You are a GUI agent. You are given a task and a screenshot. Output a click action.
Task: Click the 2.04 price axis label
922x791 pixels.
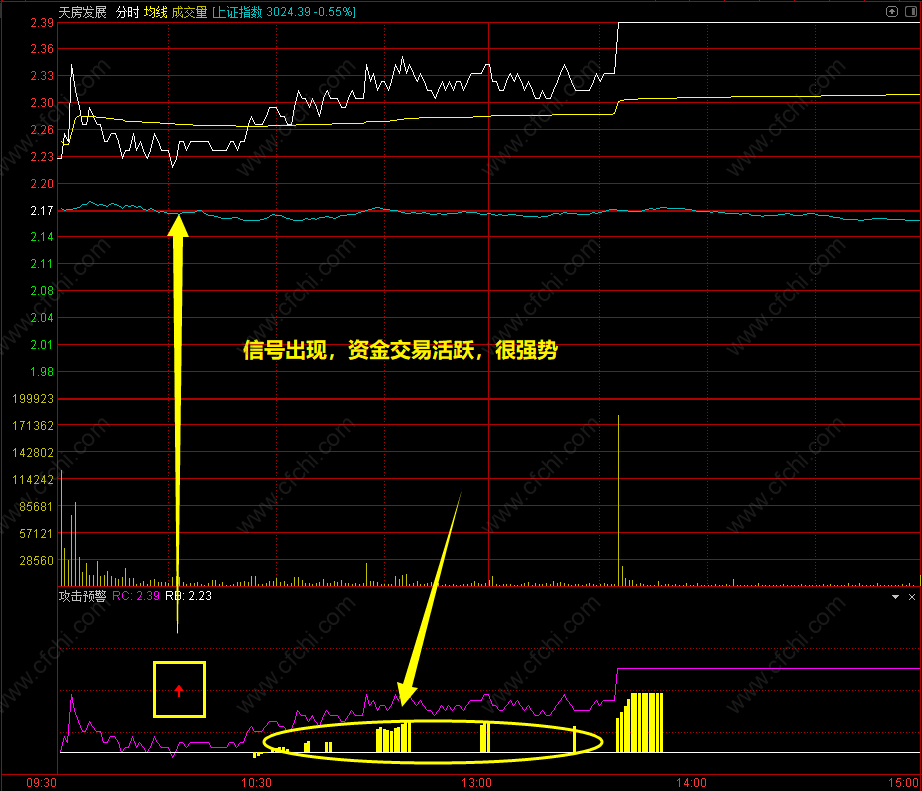(x=42, y=318)
